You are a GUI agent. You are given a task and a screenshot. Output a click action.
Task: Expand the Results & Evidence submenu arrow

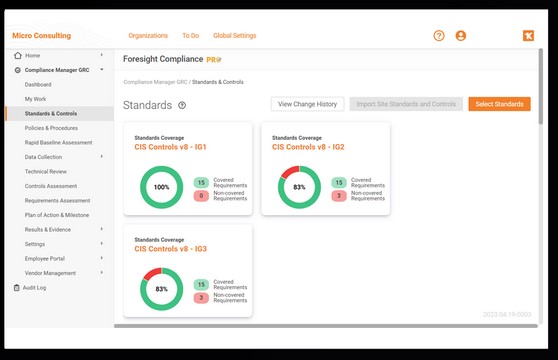tap(102, 229)
